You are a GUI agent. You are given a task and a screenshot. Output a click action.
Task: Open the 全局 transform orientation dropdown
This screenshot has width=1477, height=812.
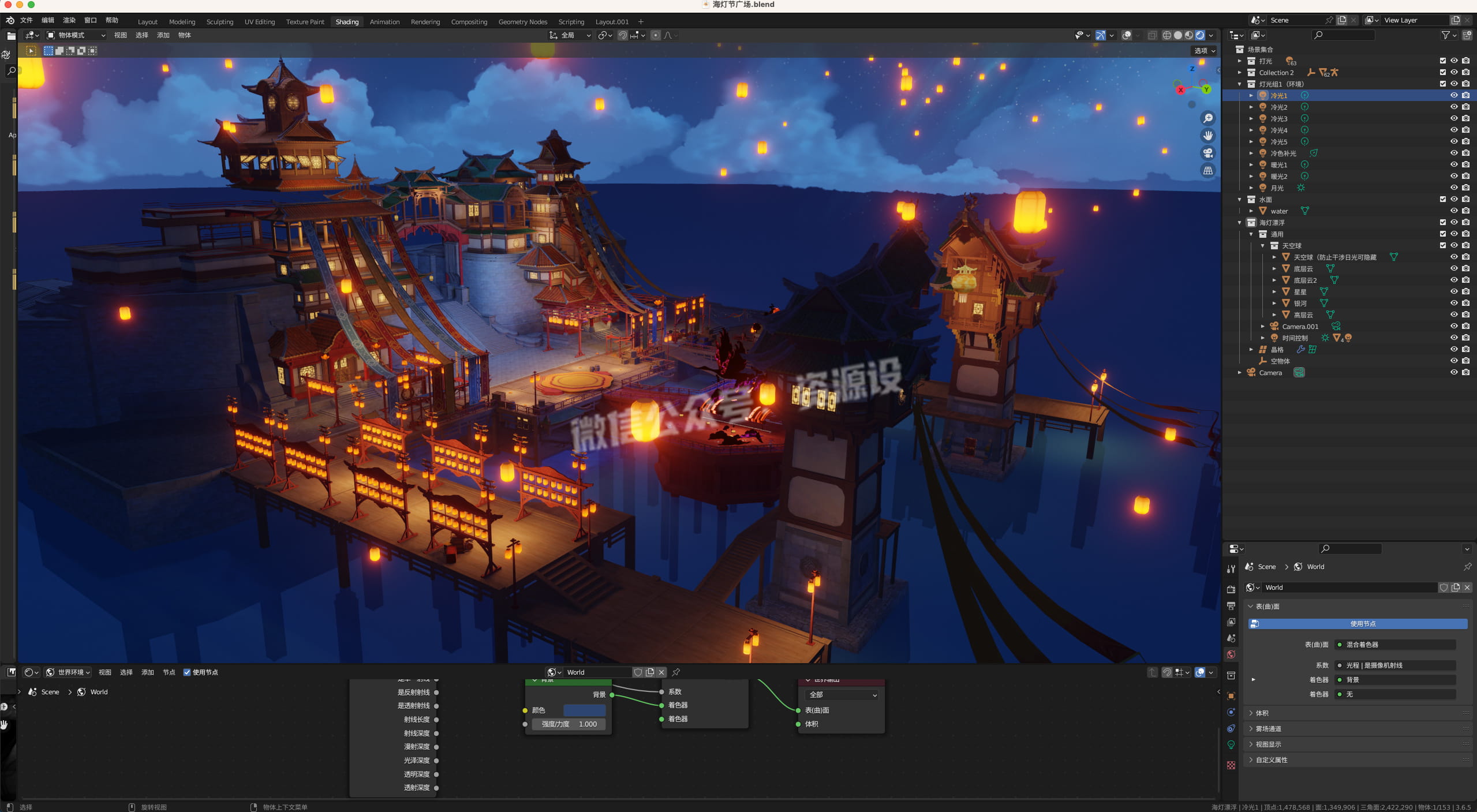[x=570, y=35]
